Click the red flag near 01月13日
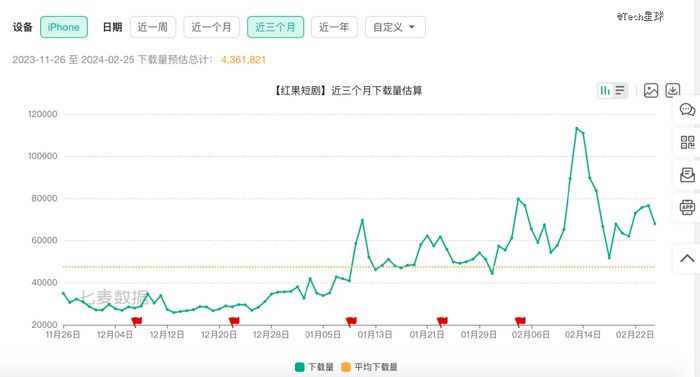700x377 pixels. (351, 321)
